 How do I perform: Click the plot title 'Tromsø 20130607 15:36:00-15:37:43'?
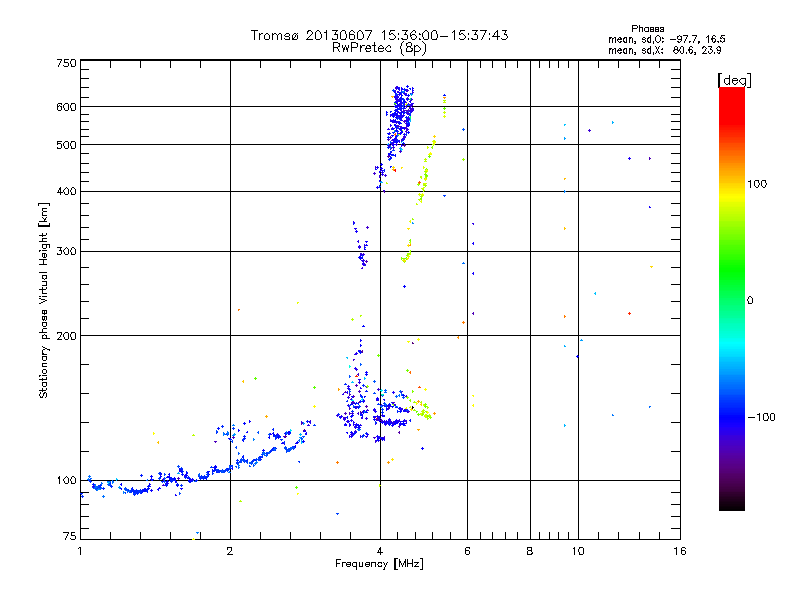tap(379, 35)
